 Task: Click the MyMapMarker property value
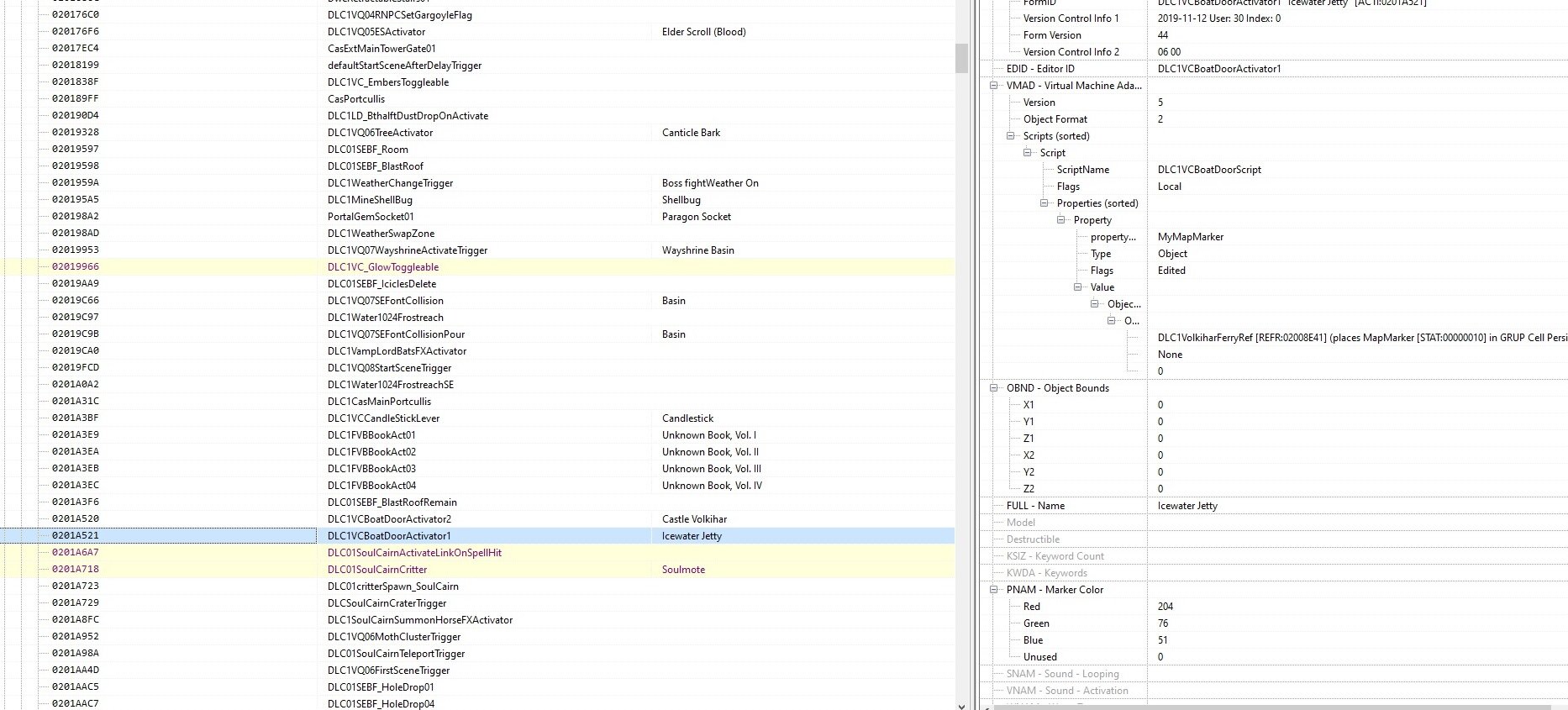pyautogui.click(x=1191, y=237)
